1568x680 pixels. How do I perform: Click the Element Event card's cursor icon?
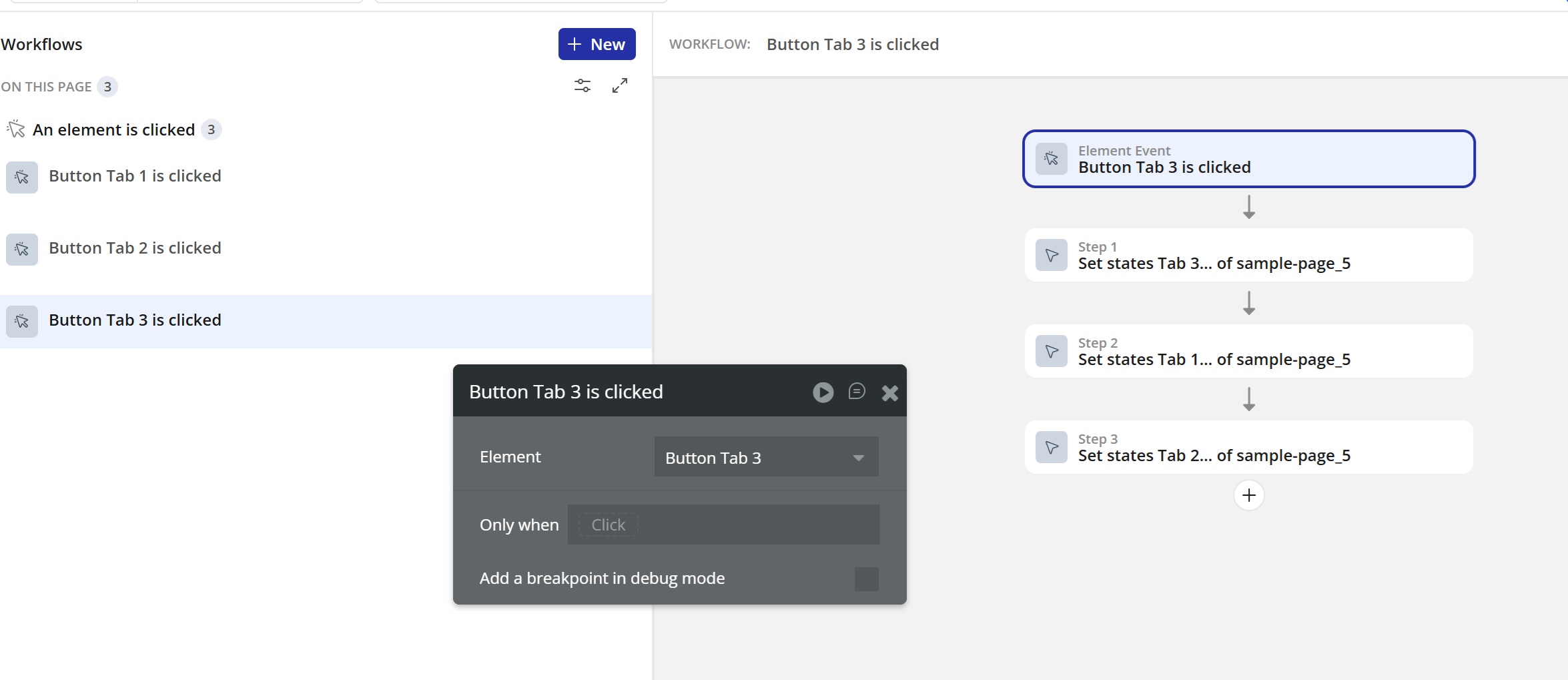pos(1052,159)
